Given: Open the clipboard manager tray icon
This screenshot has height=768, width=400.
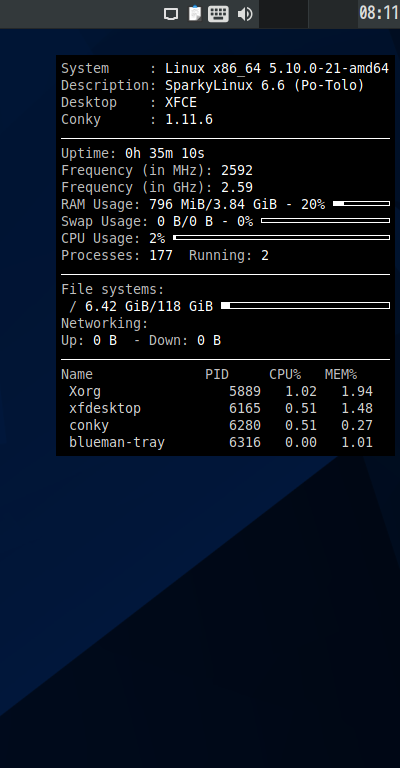Looking at the screenshot, I should pos(194,13).
